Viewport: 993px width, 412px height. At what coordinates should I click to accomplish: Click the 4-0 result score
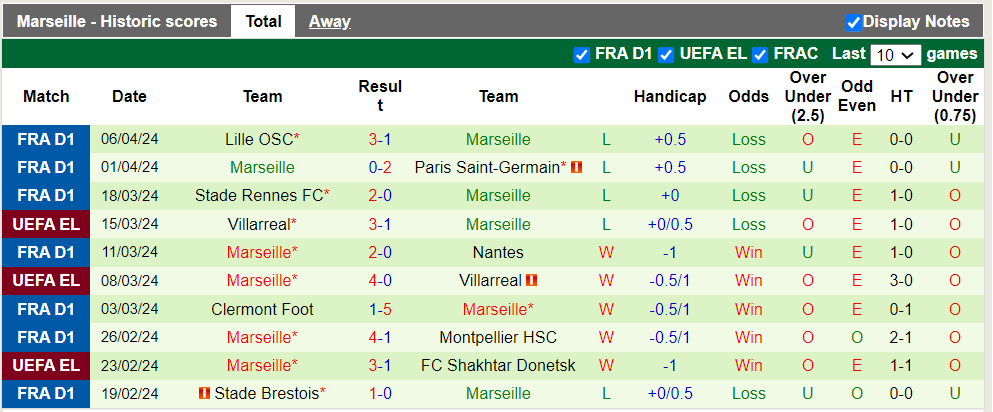pyautogui.click(x=380, y=281)
